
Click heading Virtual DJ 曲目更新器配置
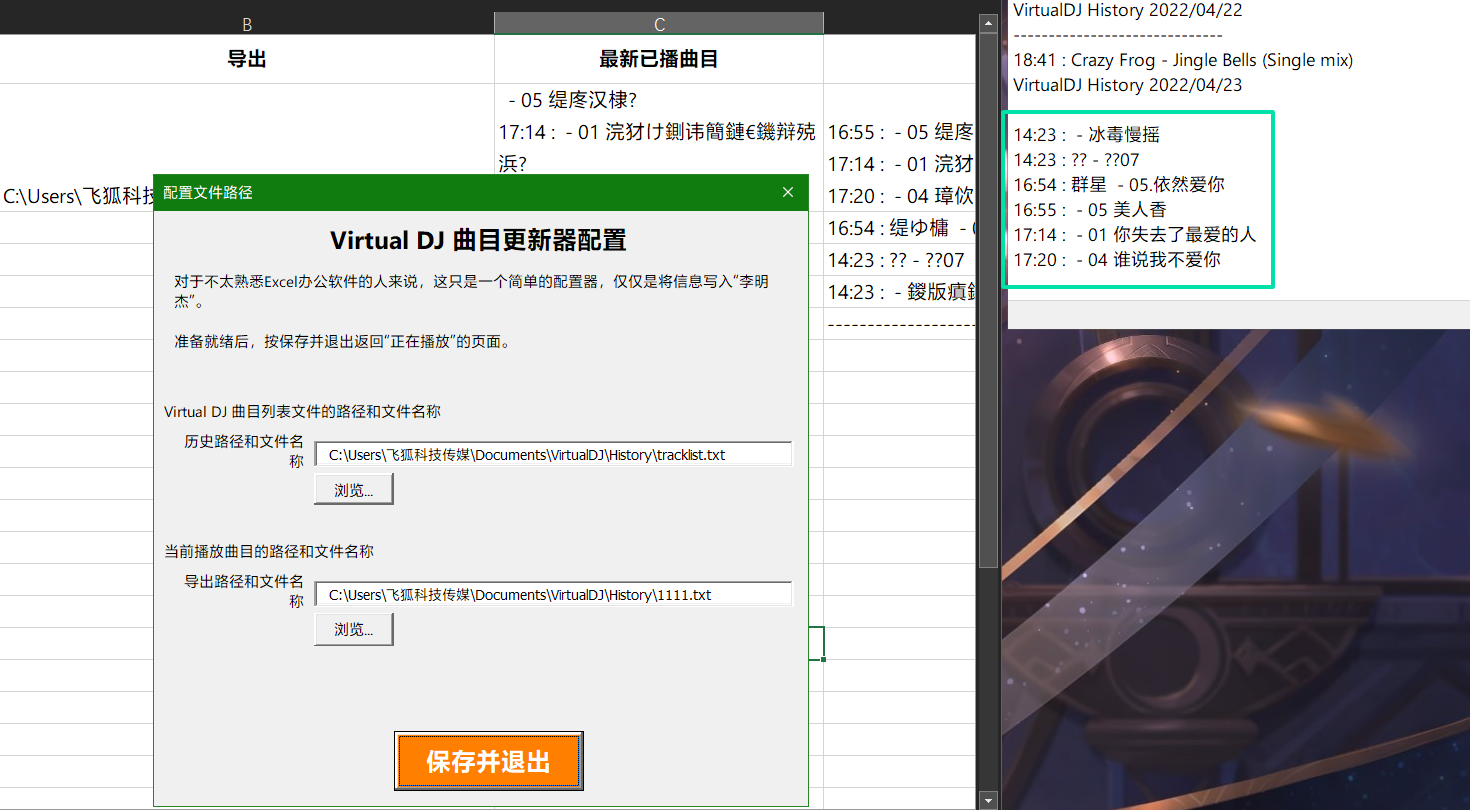[478, 241]
